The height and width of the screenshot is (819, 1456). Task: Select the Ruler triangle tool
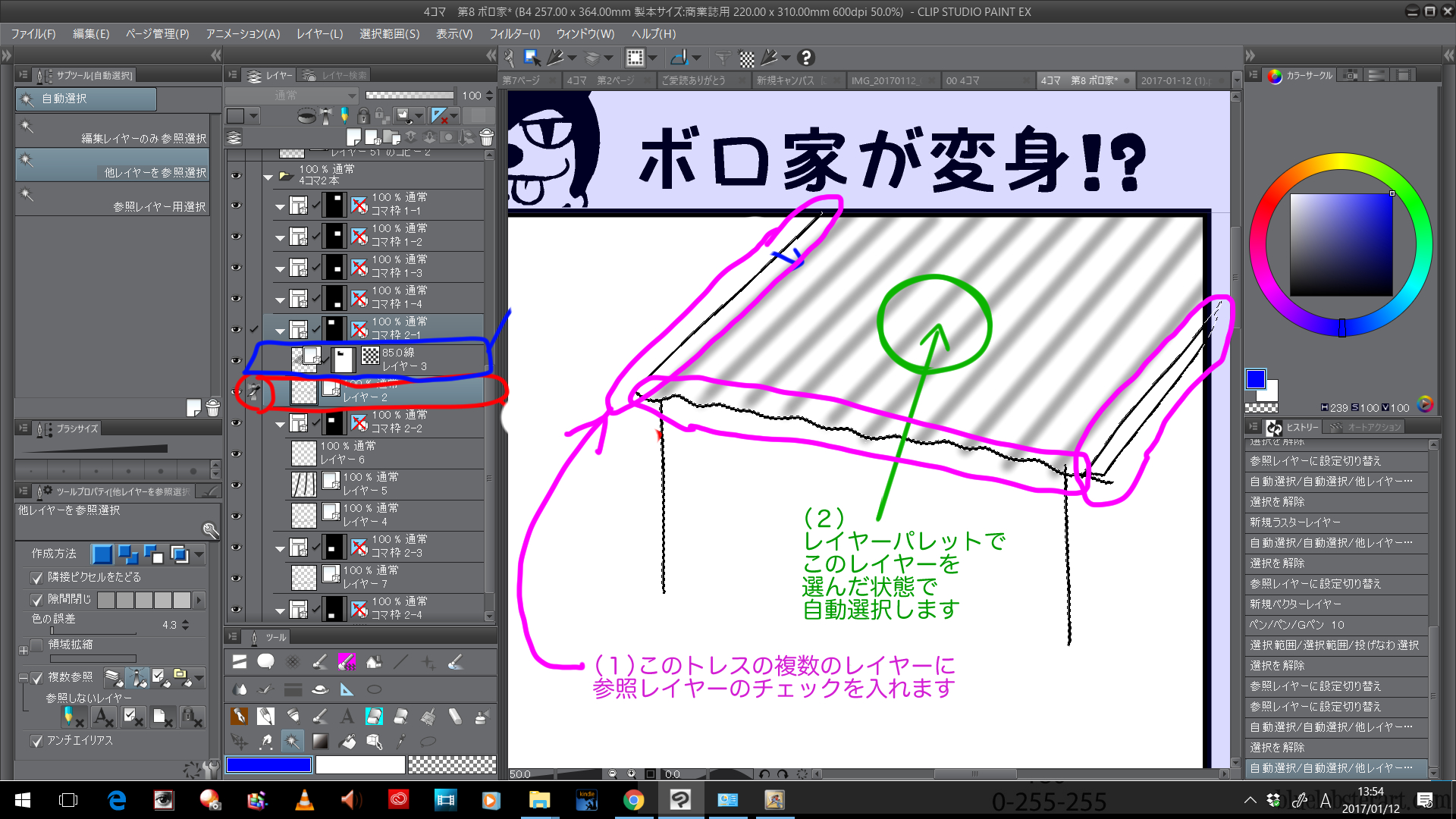point(347,689)
